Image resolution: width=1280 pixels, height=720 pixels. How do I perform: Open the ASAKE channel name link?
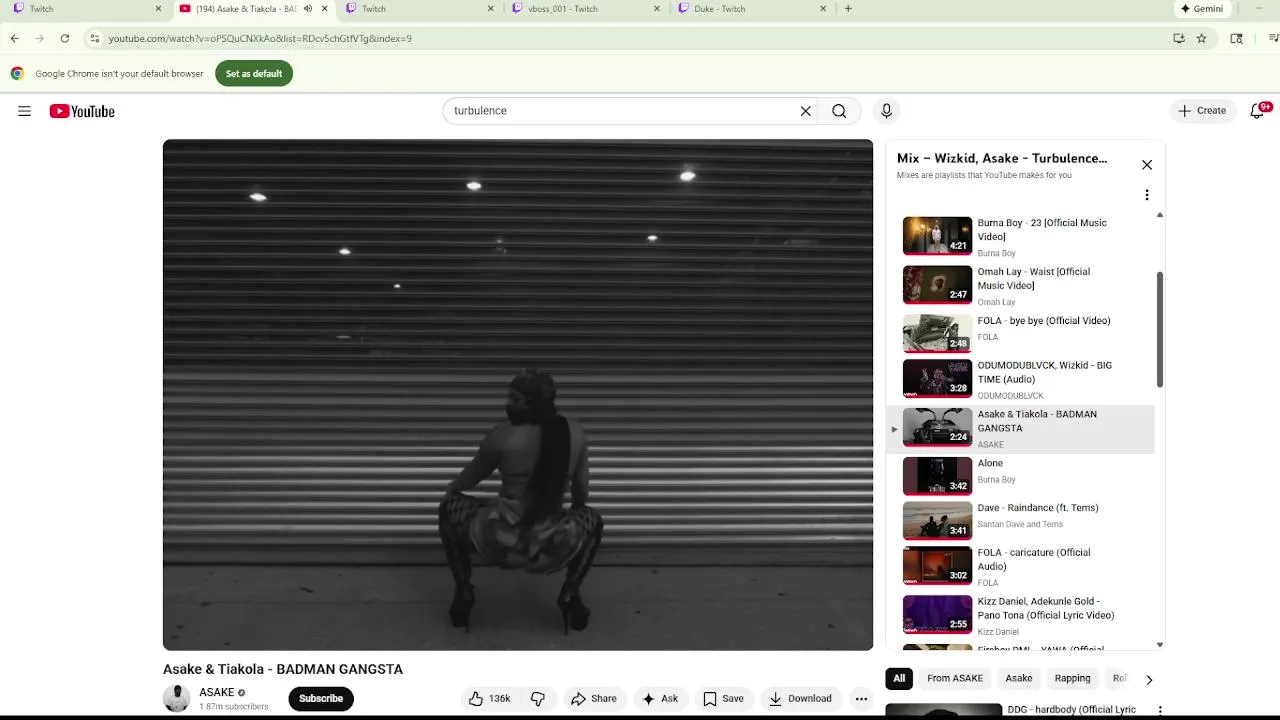click(216, 692)
